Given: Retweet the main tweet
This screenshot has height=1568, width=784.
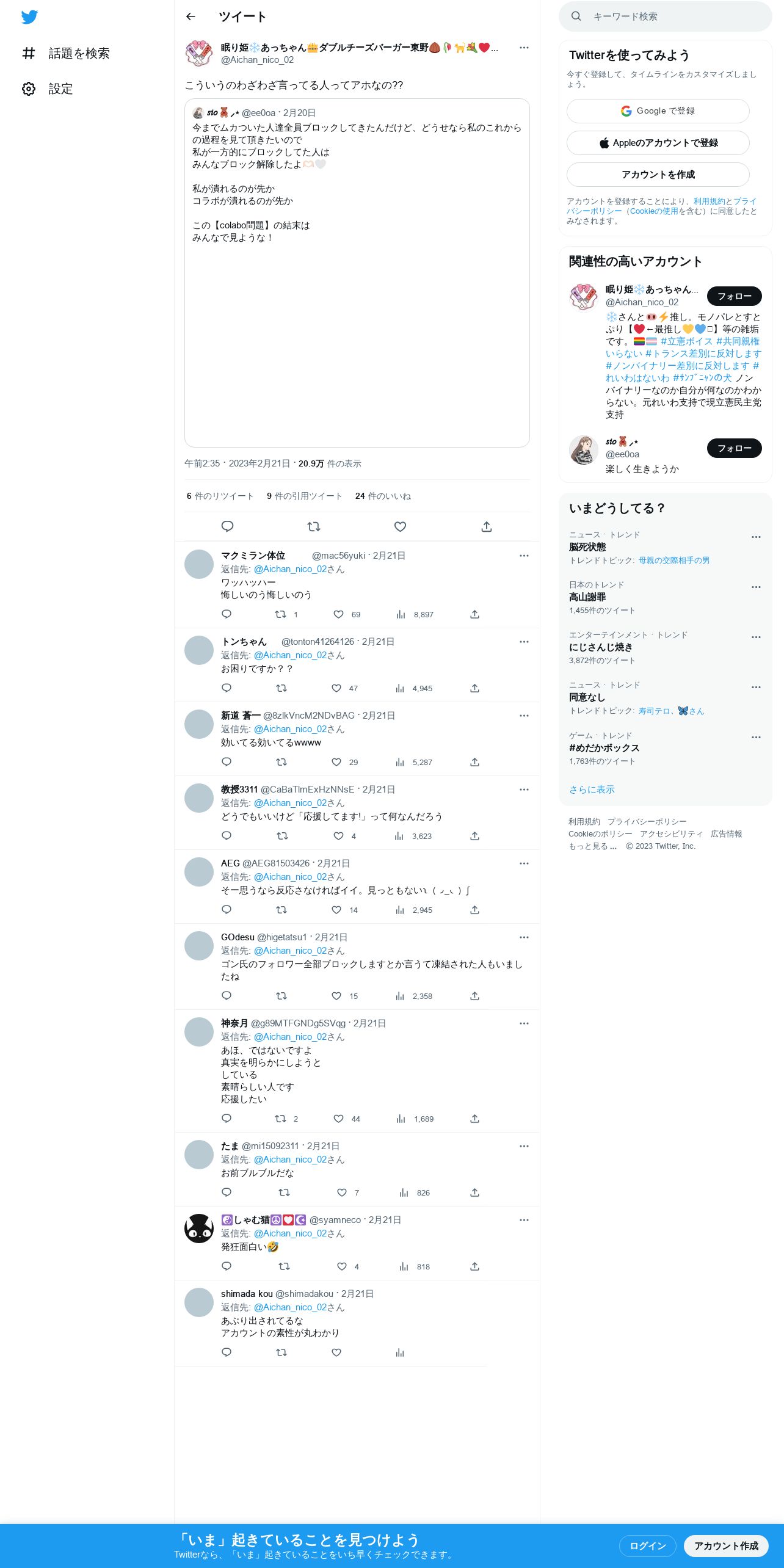Looking at the screenshot, I should click(314, 526).
